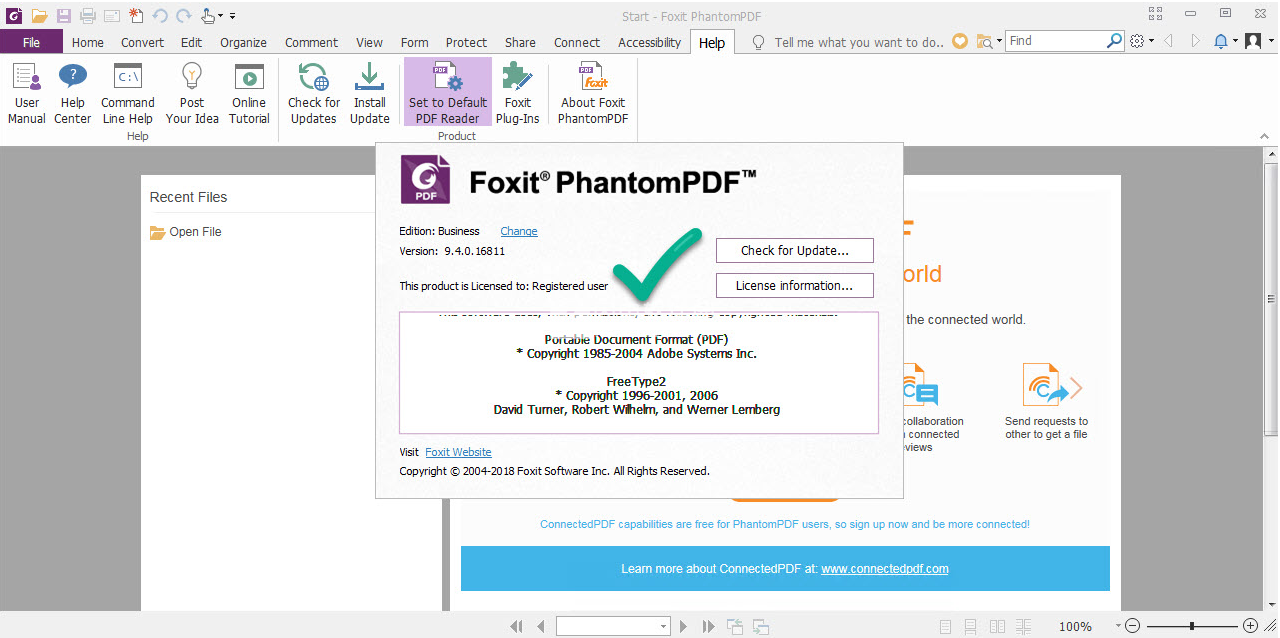Go to the first page
This screenshot has height=638, width=1280.
pyautogui.click(x=517, y=627)
